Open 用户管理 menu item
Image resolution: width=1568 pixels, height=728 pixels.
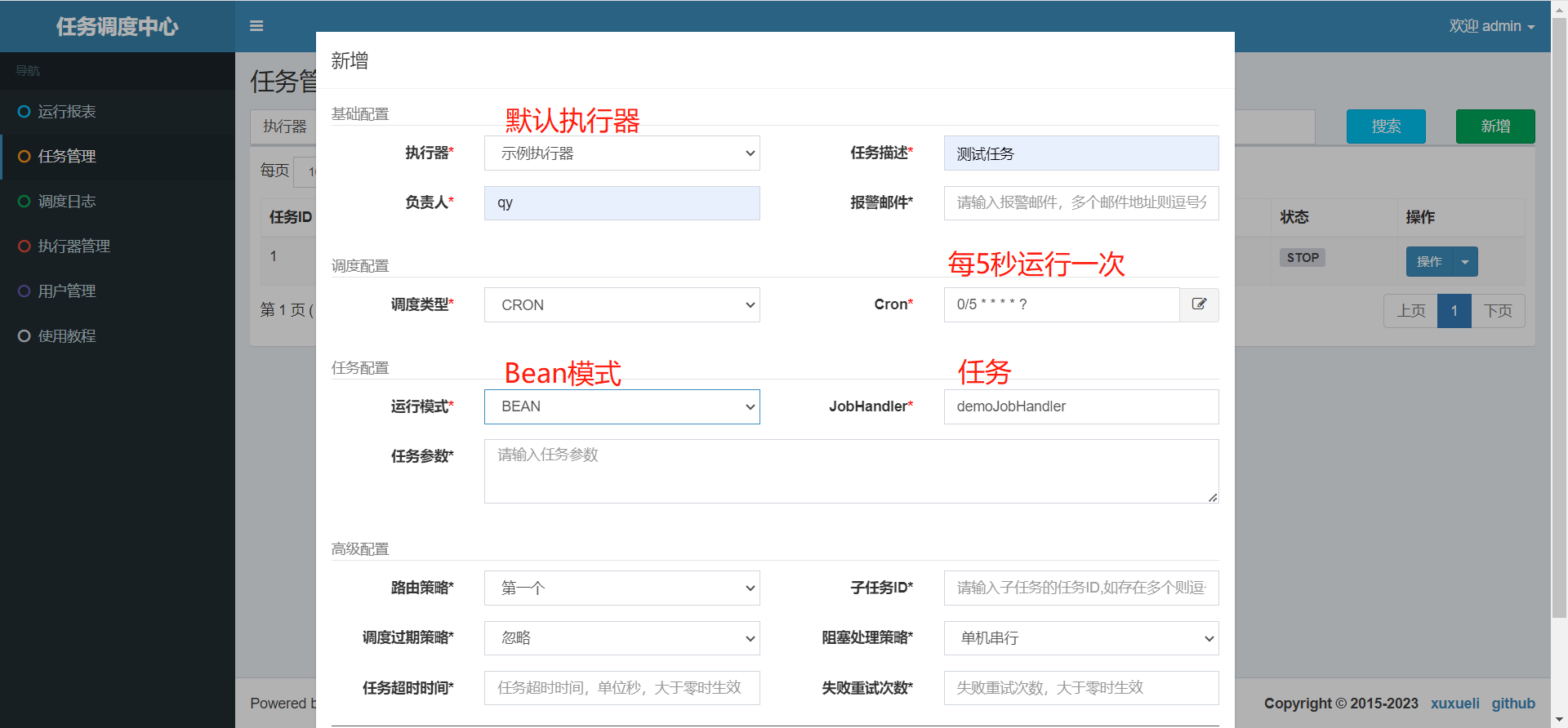118,291
